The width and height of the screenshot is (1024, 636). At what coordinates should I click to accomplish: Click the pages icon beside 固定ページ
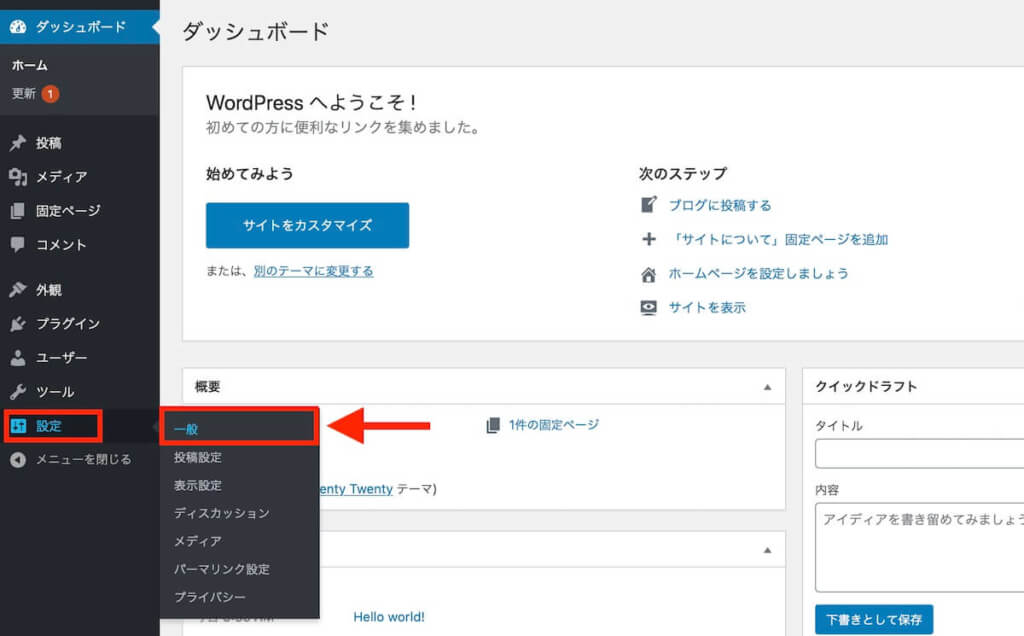pyautogui.click(x=18, y=210)
